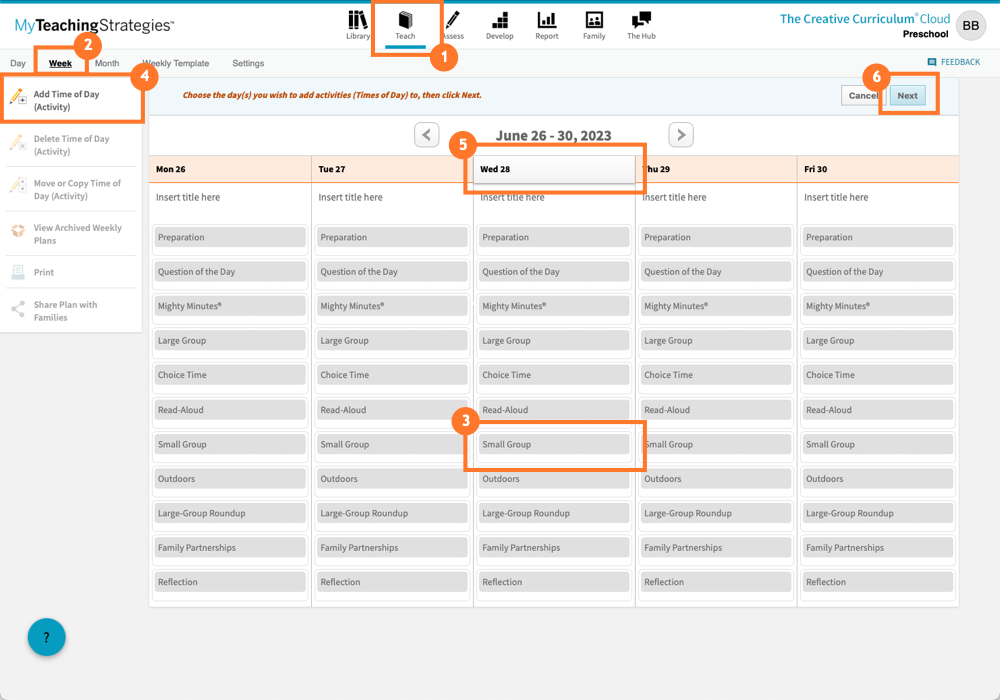Open the help question mark bubble
This screenshot has height=700, width=1000.
point(46,637)
